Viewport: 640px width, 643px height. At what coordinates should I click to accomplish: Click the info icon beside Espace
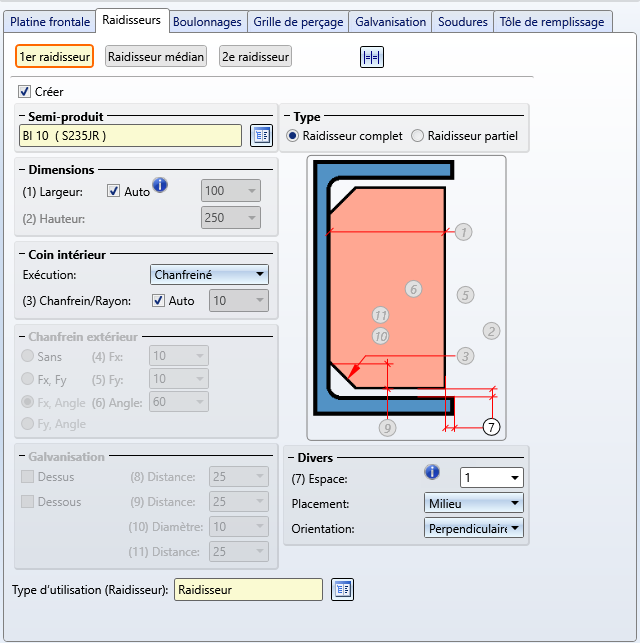tap(432, 472)
